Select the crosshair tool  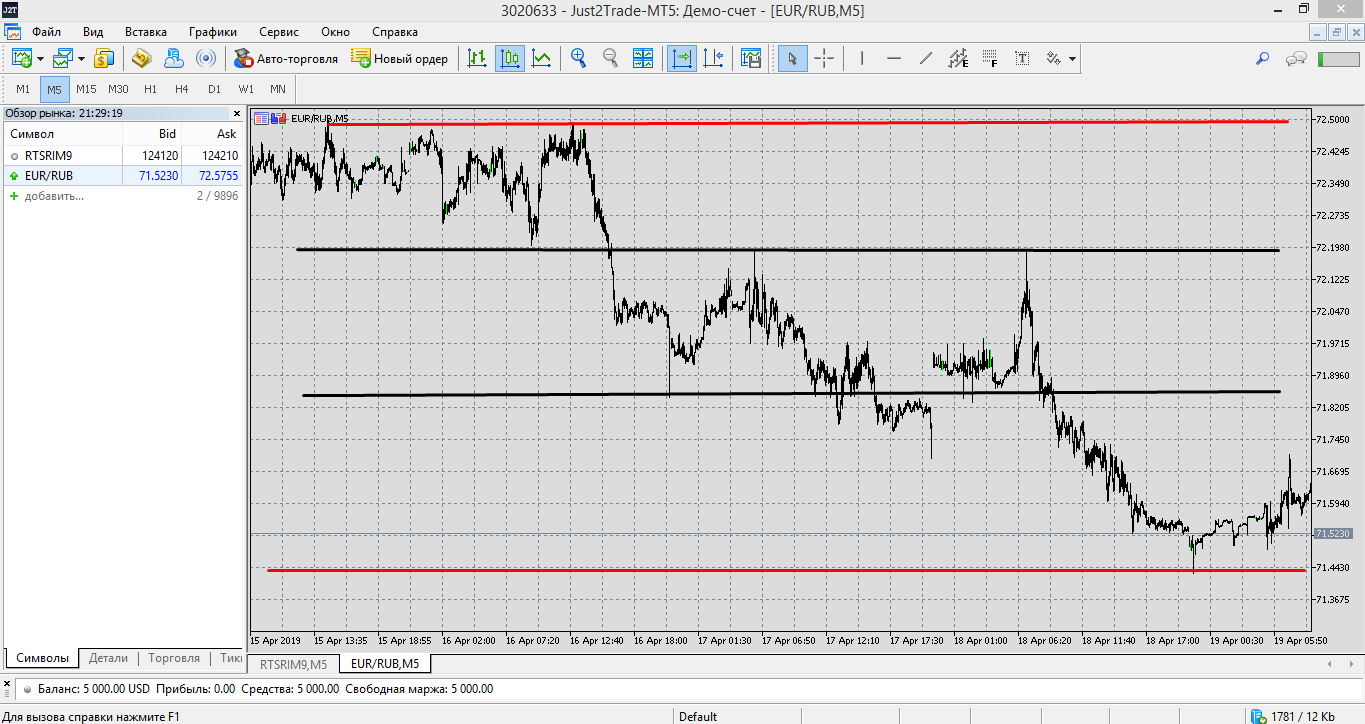824,58
